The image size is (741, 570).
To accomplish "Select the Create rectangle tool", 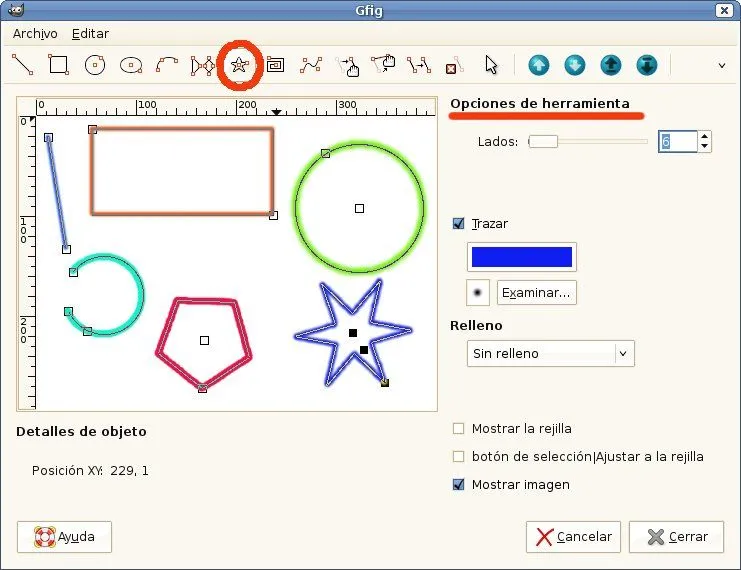I will 59,65.
